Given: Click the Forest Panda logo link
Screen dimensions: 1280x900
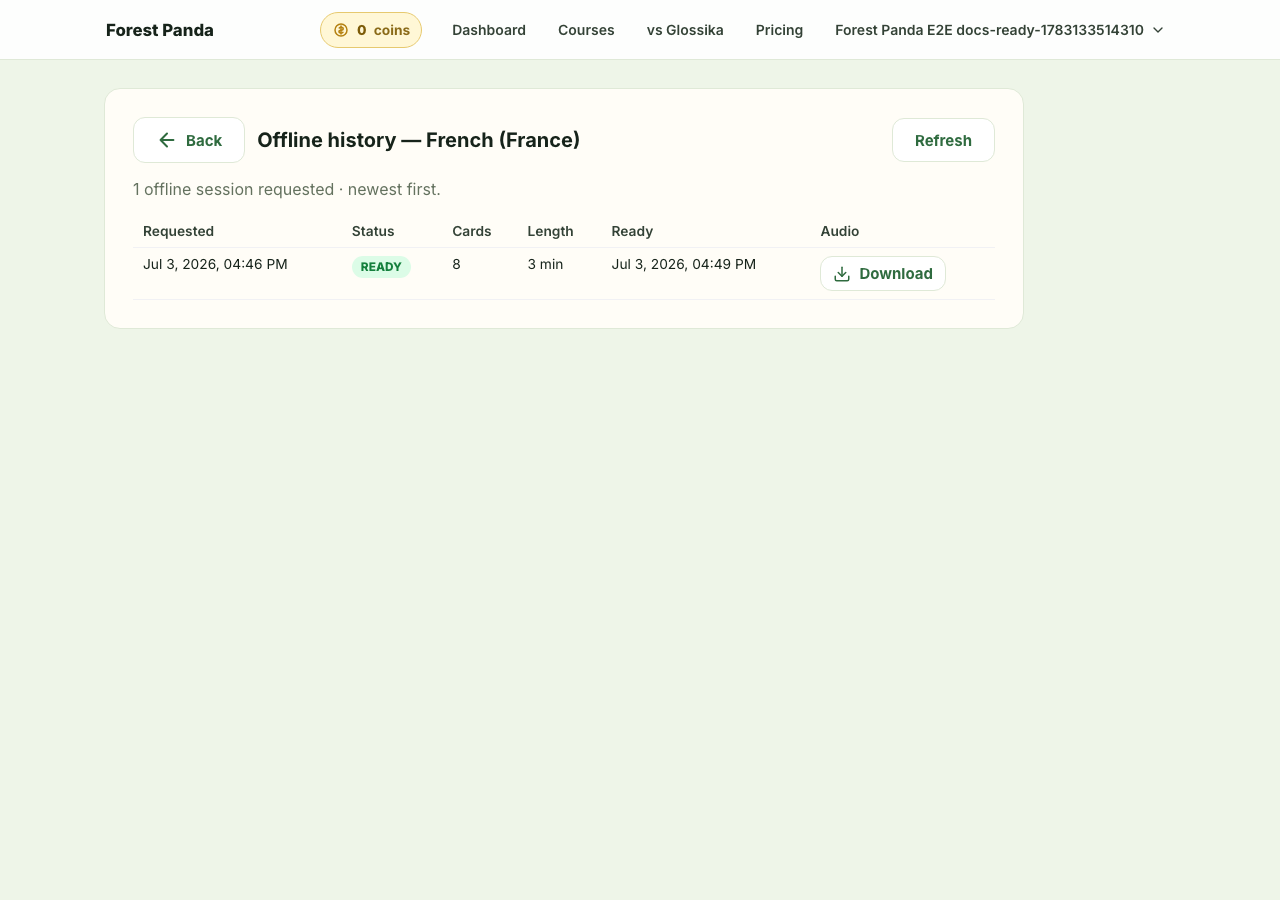Looking at the screenshot, I should [160, 30].
